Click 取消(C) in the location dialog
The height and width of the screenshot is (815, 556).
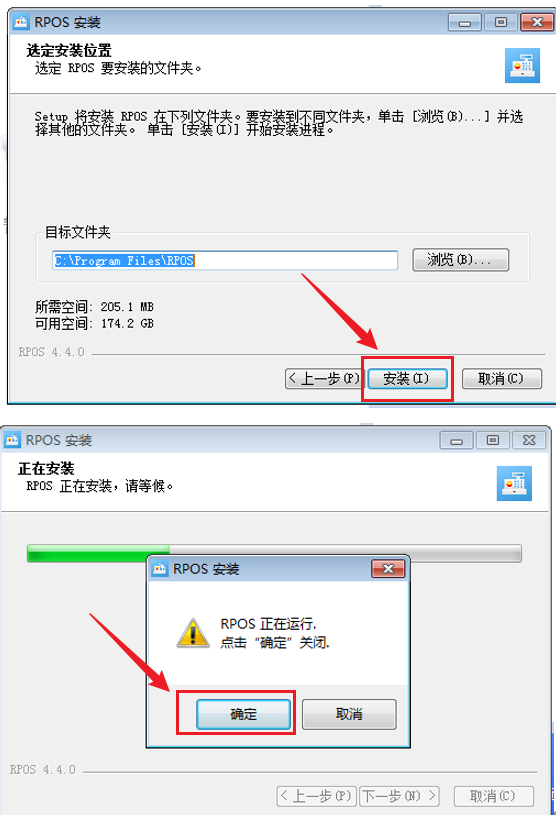[x=501, y=378]
